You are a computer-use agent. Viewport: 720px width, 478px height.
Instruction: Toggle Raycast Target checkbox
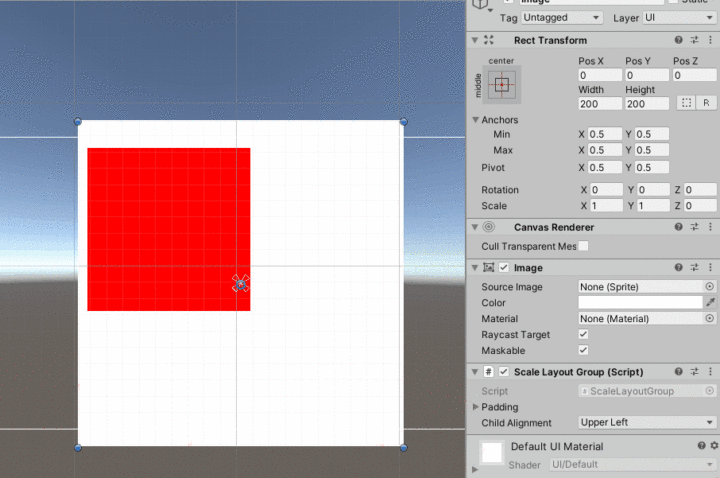click(x=583, y=334)
